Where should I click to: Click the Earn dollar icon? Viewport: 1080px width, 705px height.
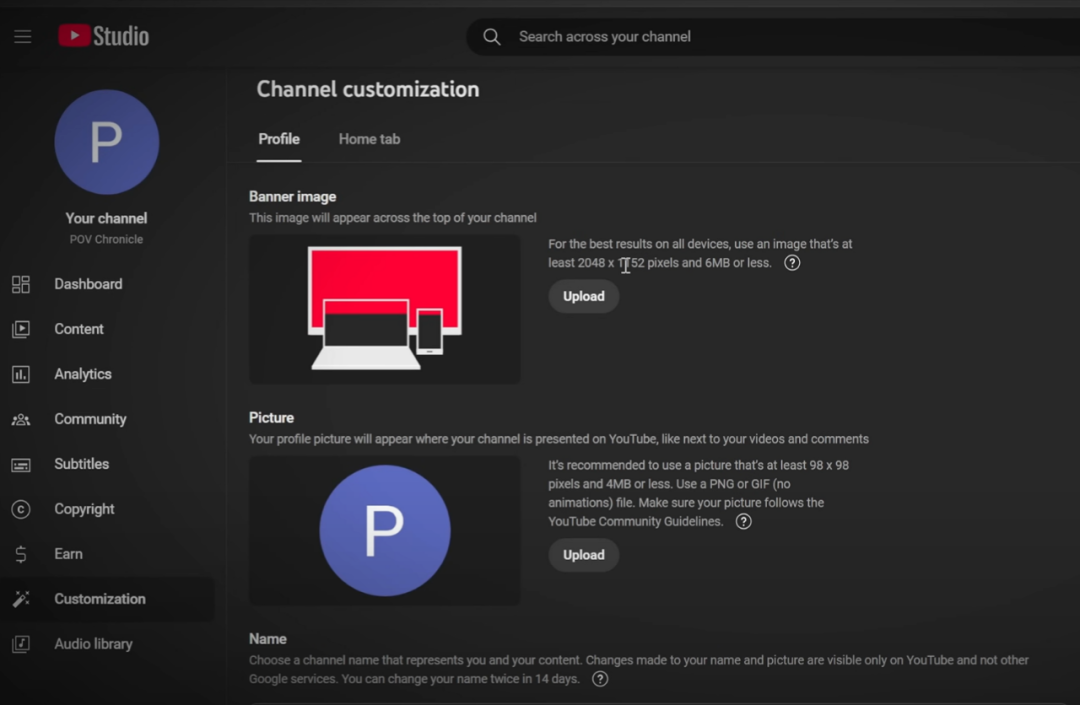[x=21, y=554]
